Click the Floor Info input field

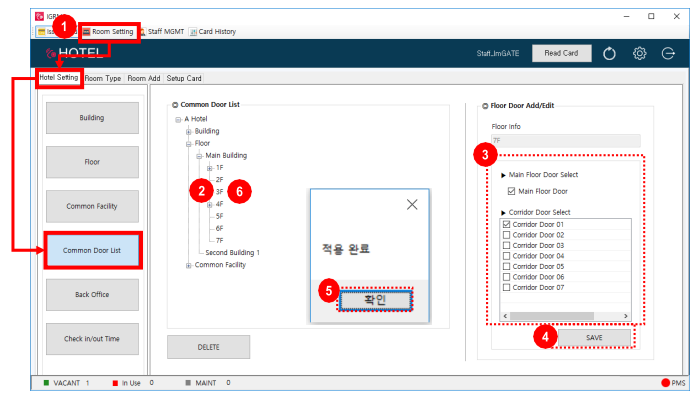tap(565, 141)
